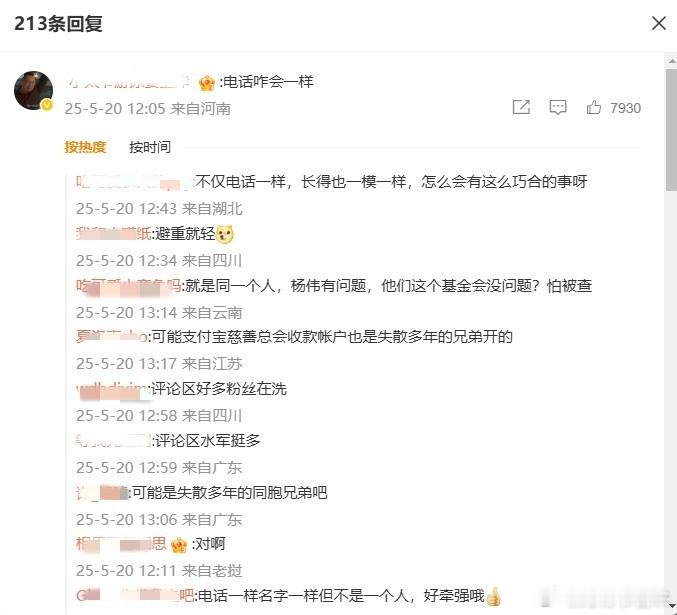This screenshot has width=677, height=615.
Task: Open username of the 避重就轻 reply author
Action: 113,234
